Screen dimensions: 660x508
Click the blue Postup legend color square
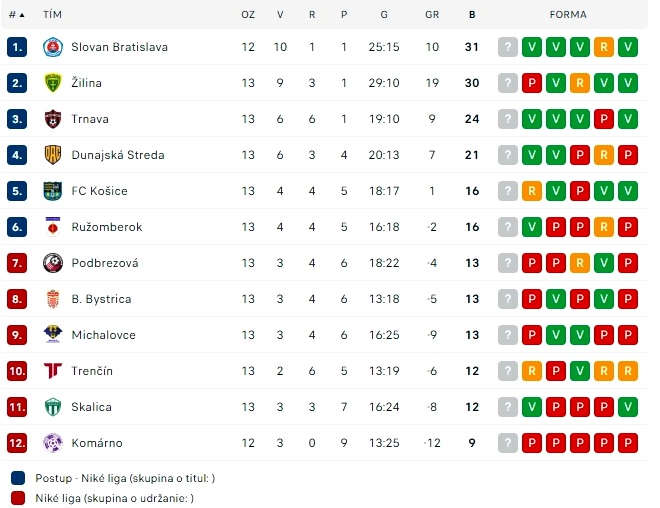point(17,478)
